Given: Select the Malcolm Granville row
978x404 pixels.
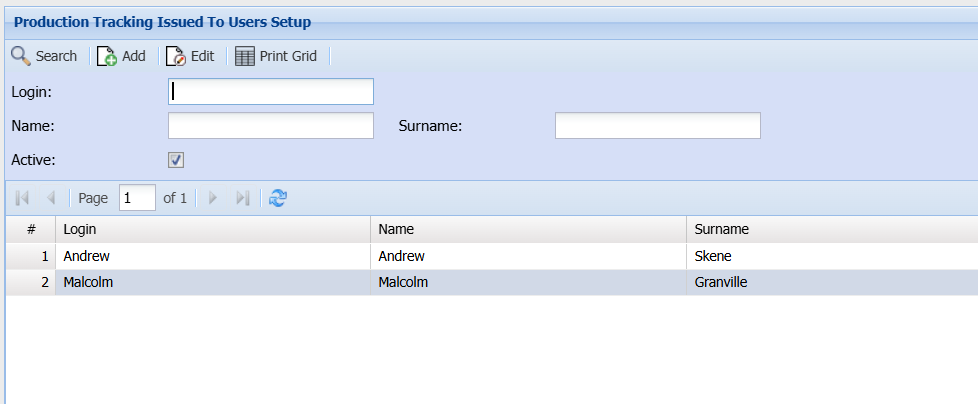Looking at the screenshot, I should point(492,282).
